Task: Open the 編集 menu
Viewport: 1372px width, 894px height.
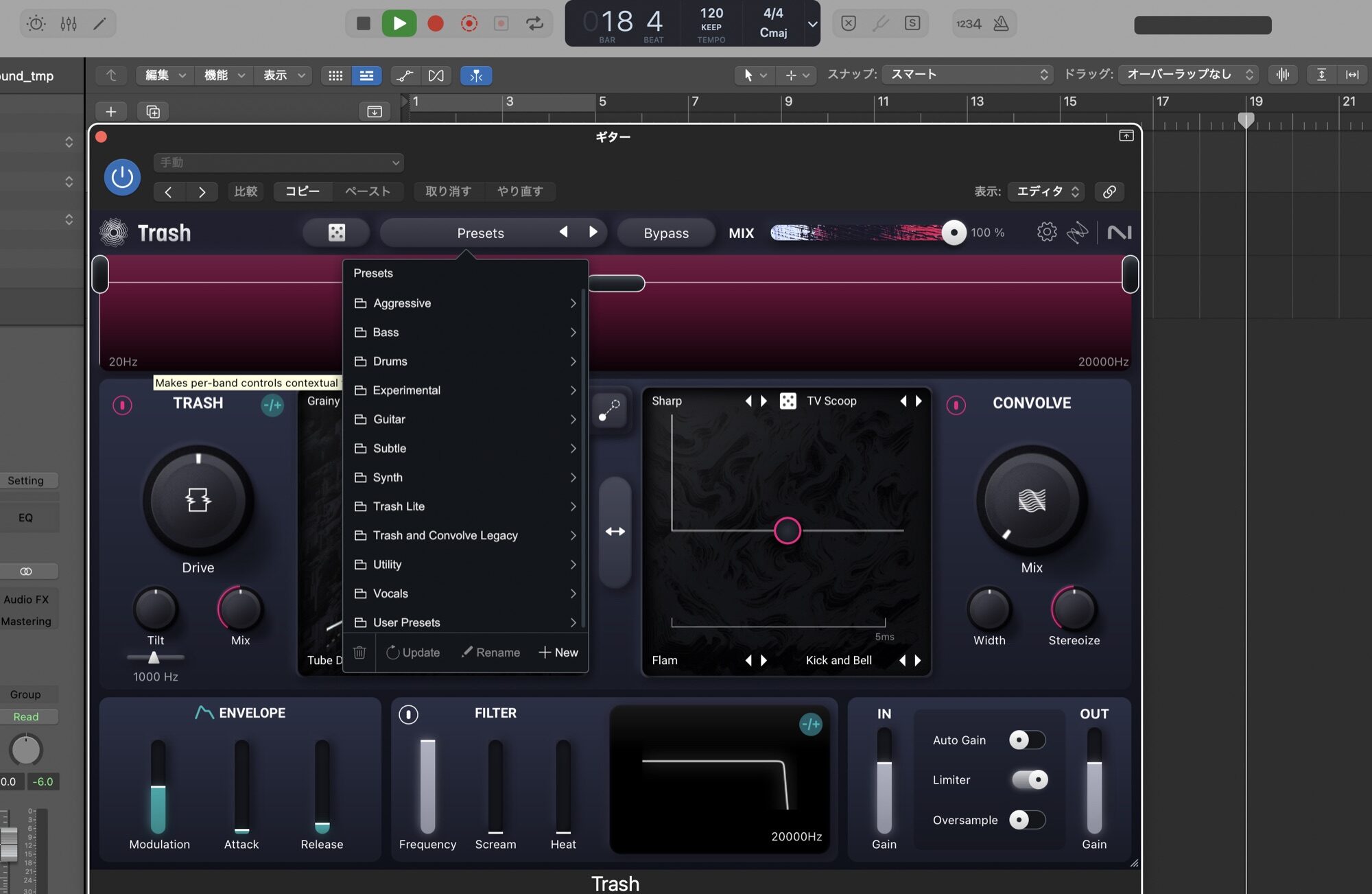Action: pos(165,75)
